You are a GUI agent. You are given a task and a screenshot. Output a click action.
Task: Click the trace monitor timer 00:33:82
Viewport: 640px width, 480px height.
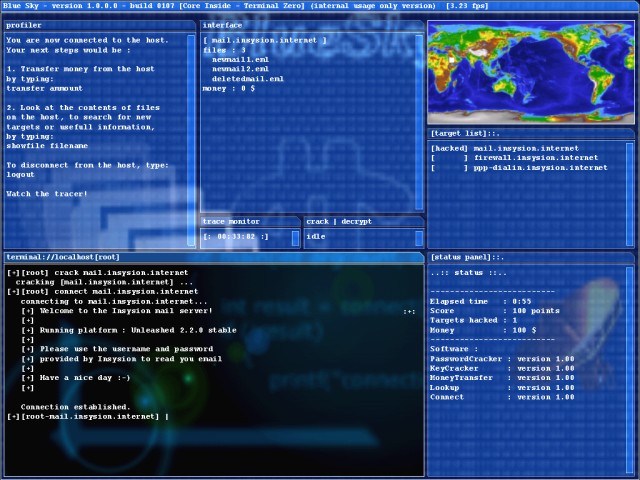tap(236, 237)
